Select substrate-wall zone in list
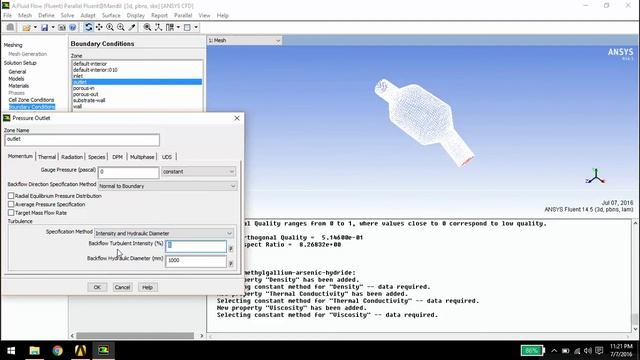 [x=137, y=100]
